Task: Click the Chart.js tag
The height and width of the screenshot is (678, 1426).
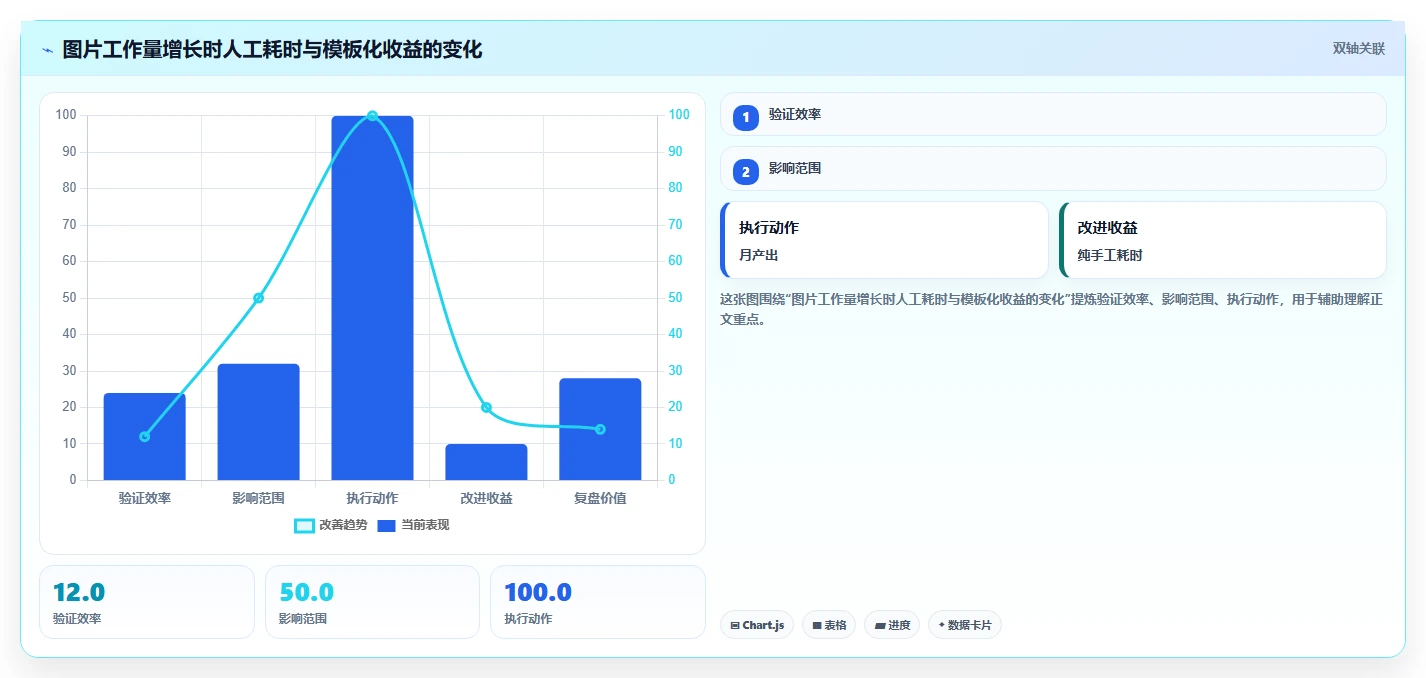Action: (x=757, y=625)
